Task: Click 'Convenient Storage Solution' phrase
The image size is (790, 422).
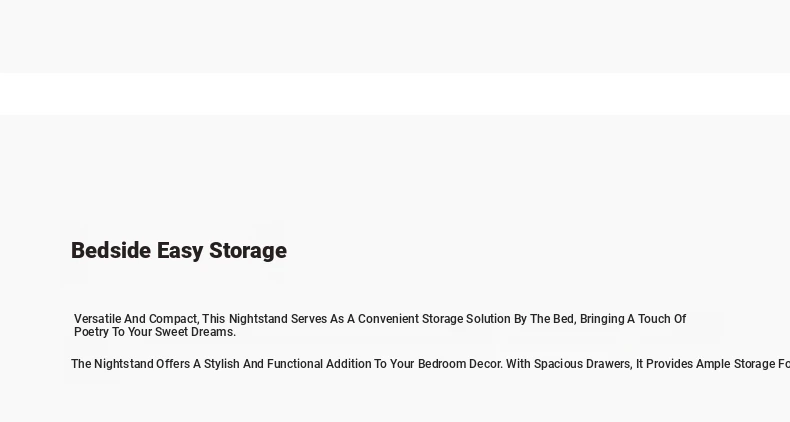Action: point(434,319)
